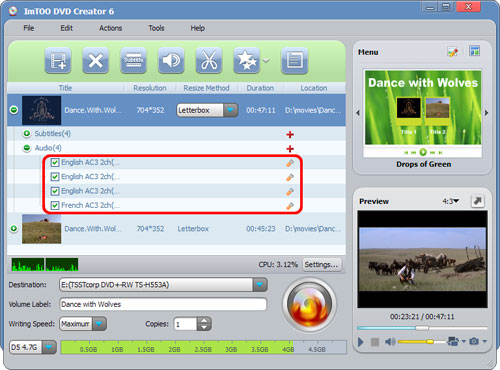Click the detach preview window icon

tap(477, 201)
